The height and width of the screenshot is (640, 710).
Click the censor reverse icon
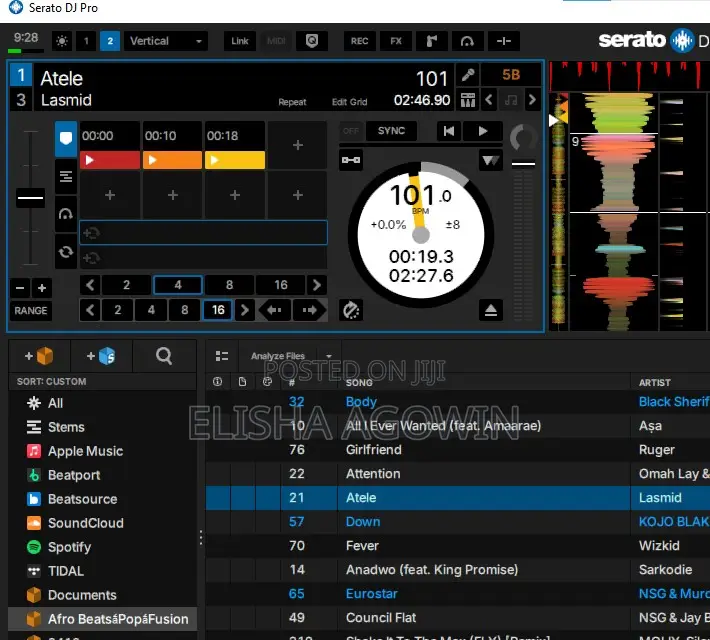coord(351,310)
